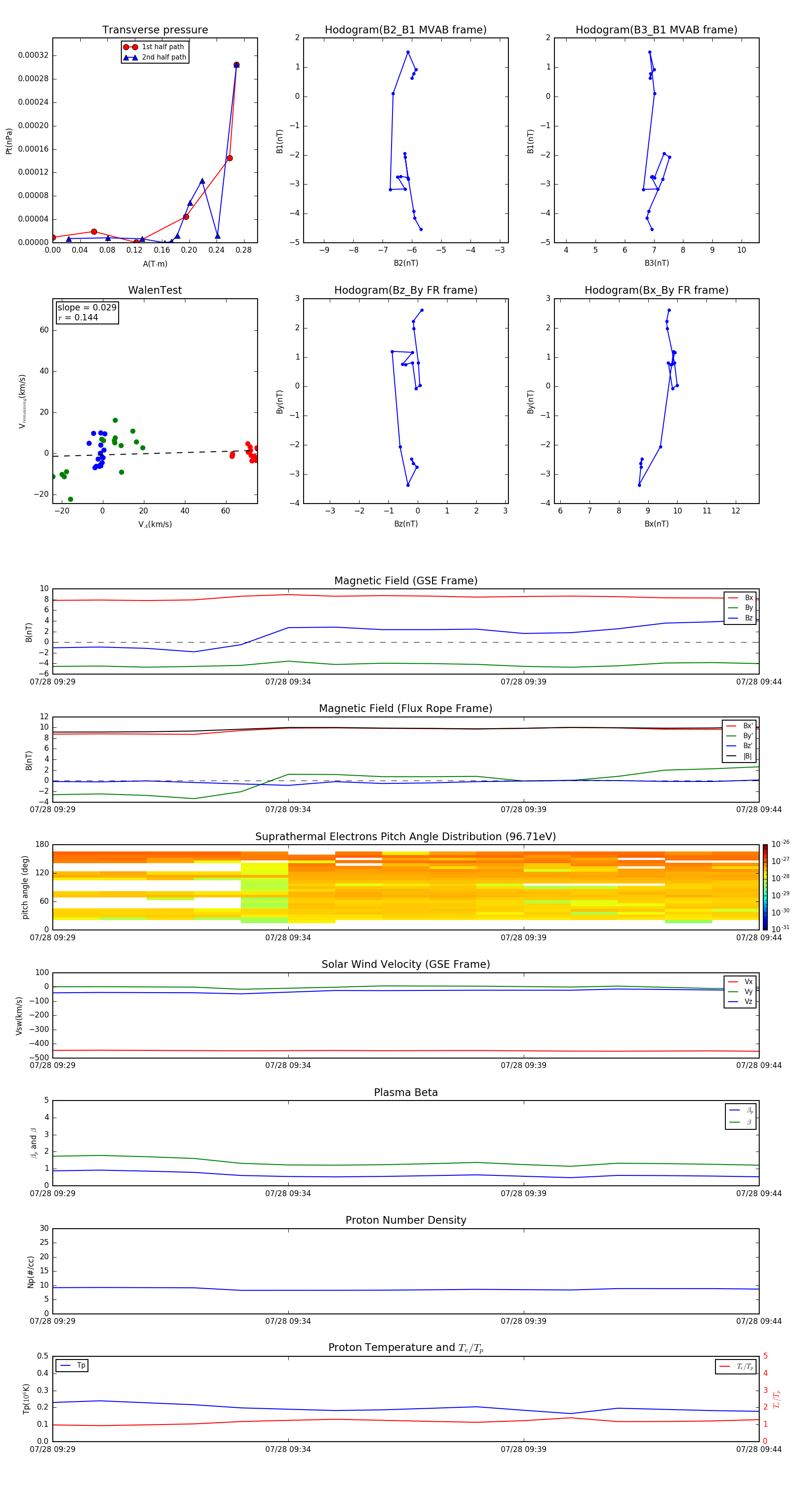Select the Vx legend entry in velocity plot

tap(740, 982)
